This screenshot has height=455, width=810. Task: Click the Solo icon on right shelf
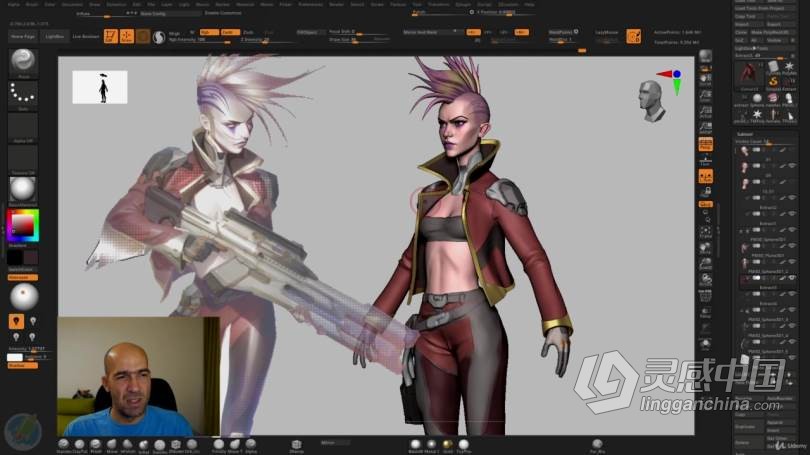pyautogui.click(x=706, y=344)
